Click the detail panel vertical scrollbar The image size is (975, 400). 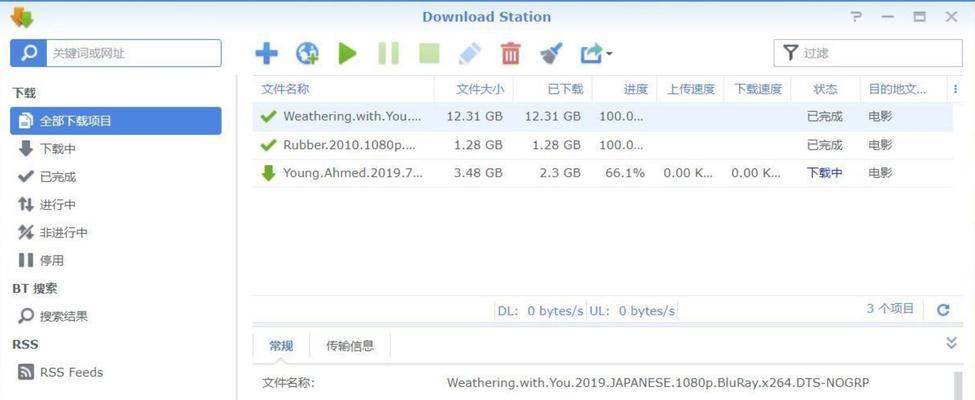[x=958, y=386]
